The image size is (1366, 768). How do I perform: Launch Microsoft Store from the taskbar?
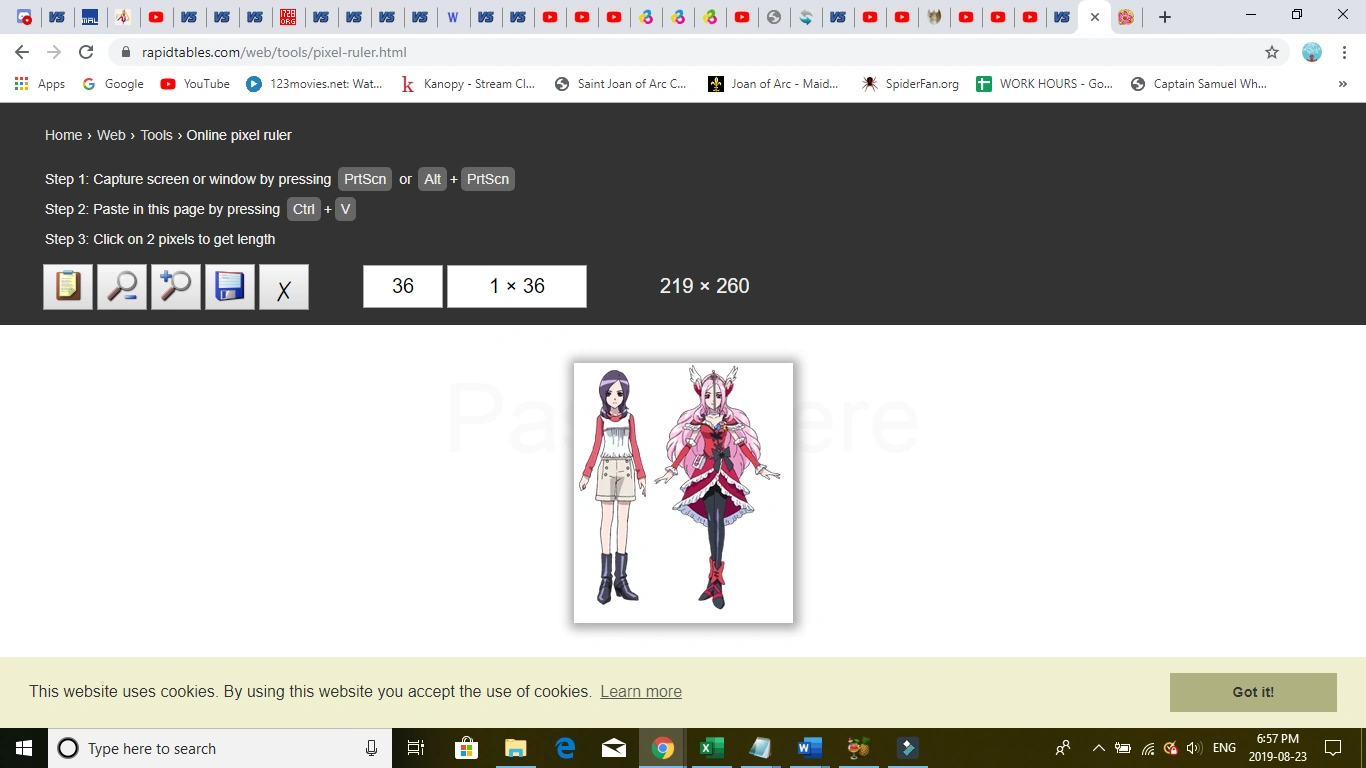tap(466, 748)
